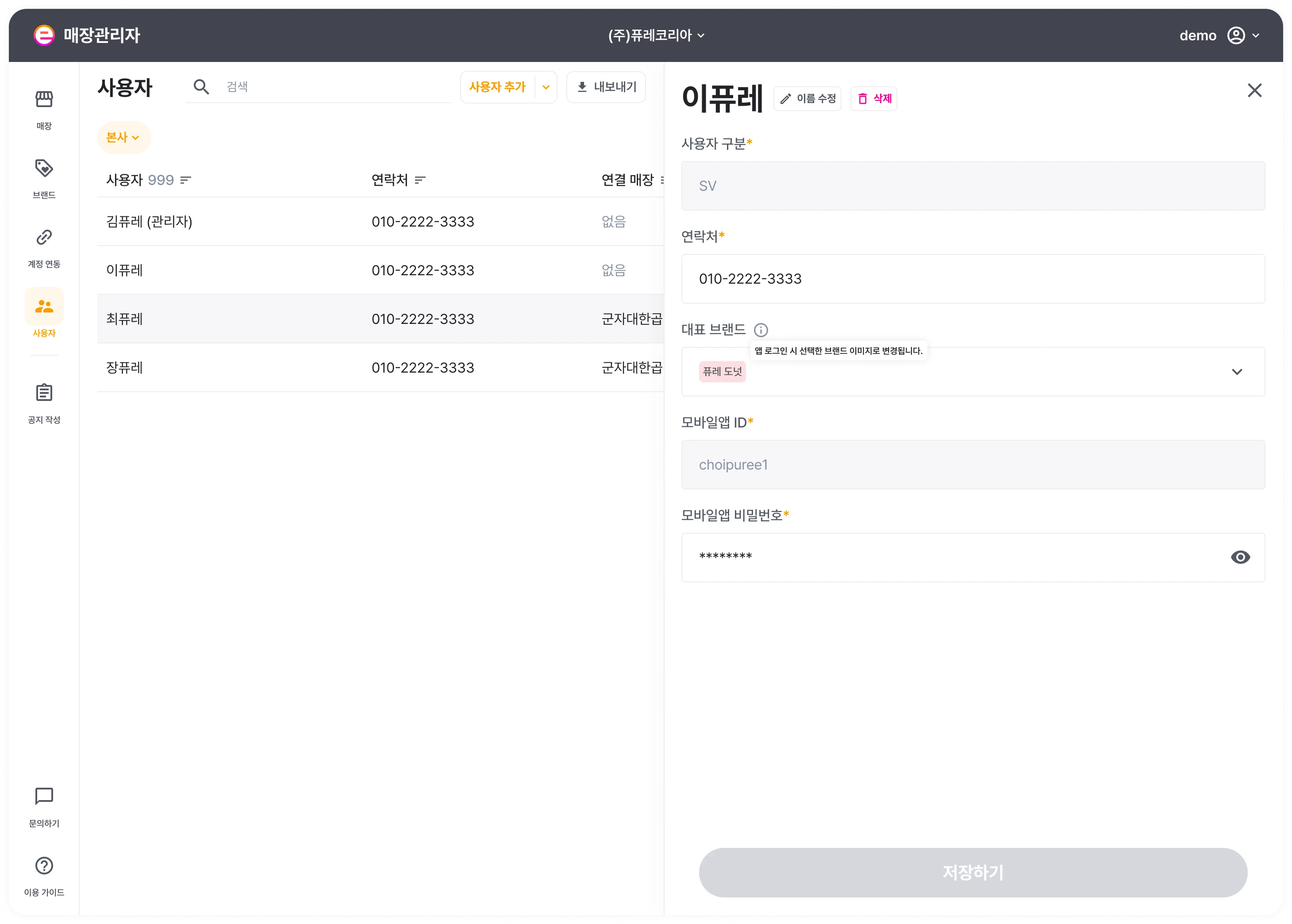Click the 이름 수정 button
Screen dimensions: 1292x924
807,99
